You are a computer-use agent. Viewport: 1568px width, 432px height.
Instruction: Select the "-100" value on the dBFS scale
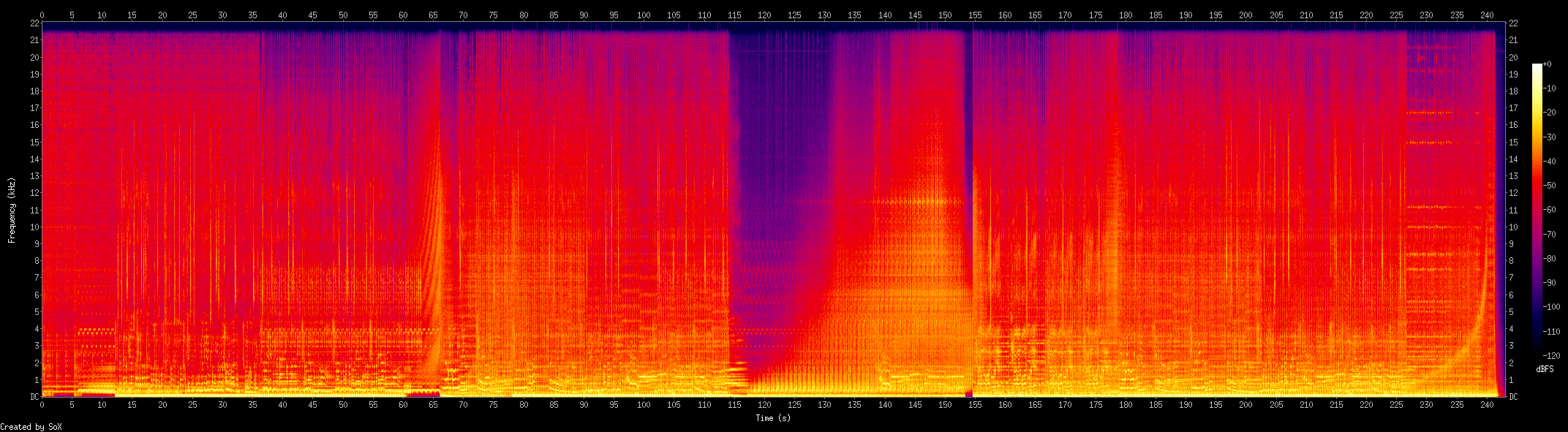[x=1551, y=307]
